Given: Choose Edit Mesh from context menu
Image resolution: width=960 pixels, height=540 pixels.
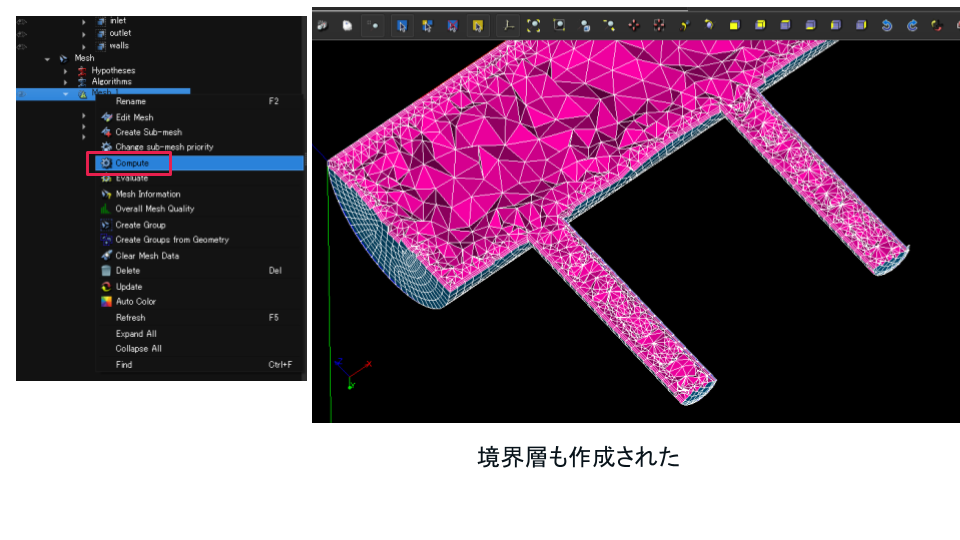Looking at the screenshot, I should click(x=134, y=117).
